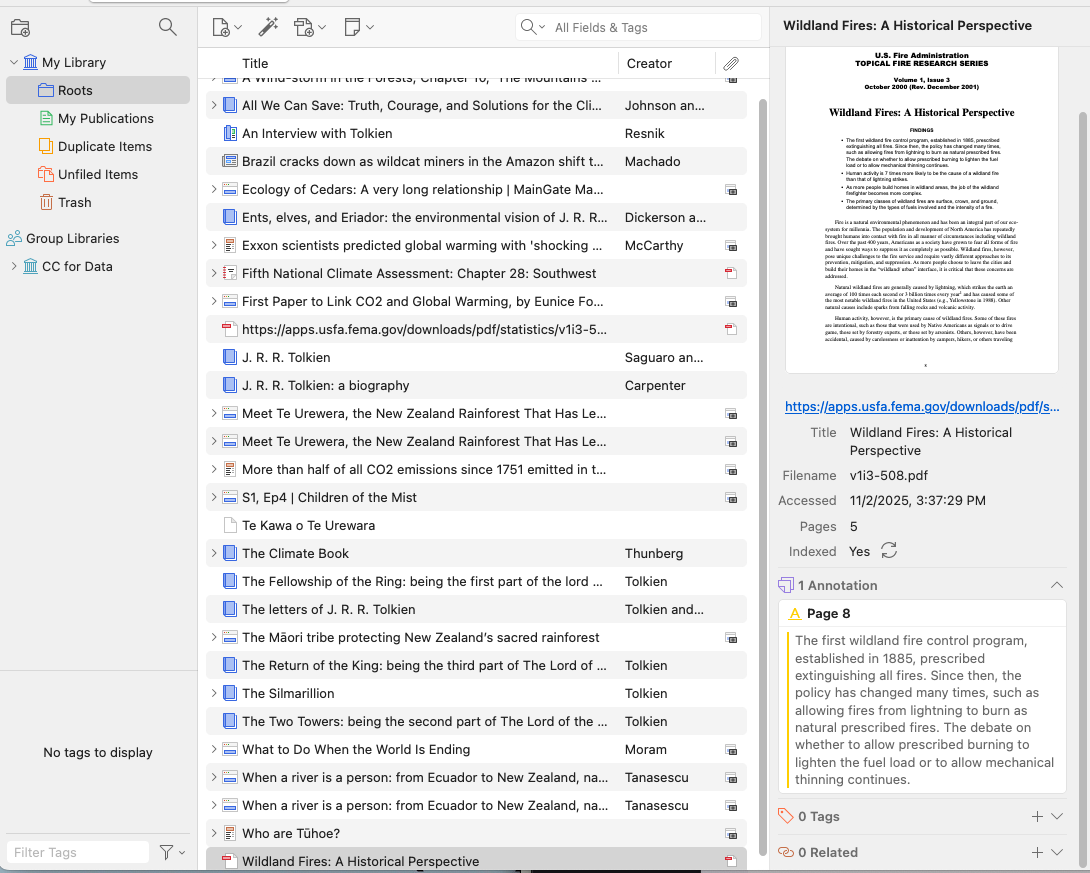Select the My Publications collection

[105, 118]
